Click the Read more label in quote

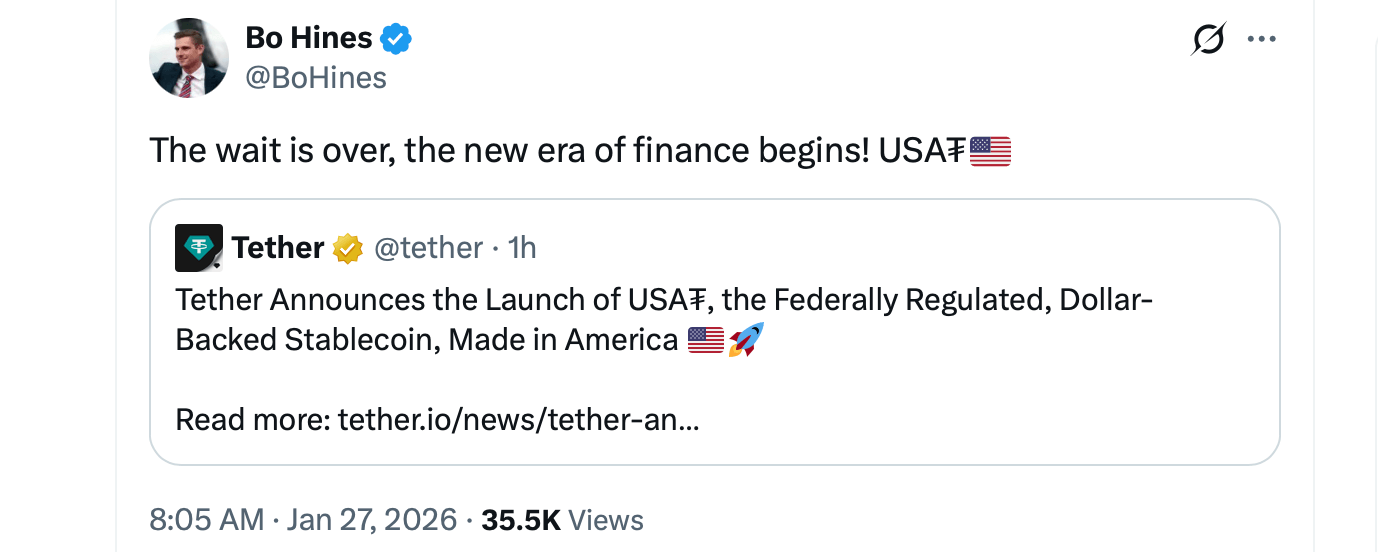252,419
